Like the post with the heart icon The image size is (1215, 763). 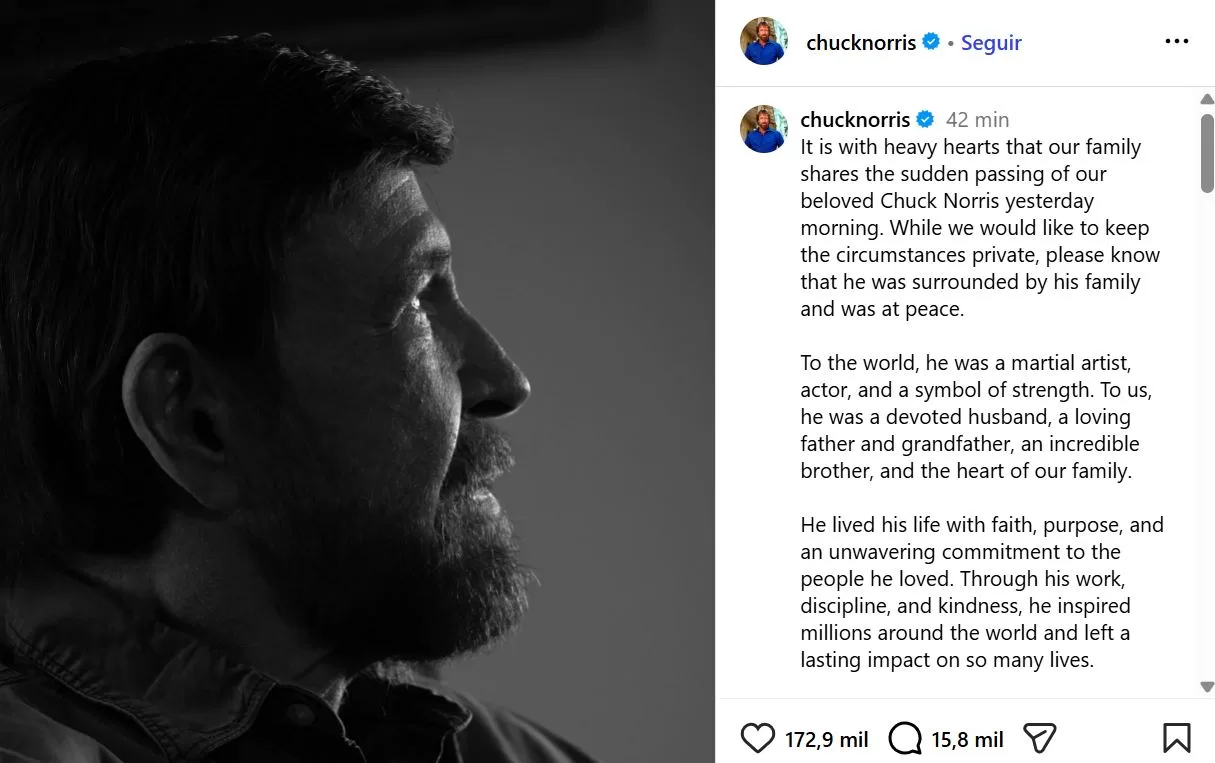tap(757, 738)
